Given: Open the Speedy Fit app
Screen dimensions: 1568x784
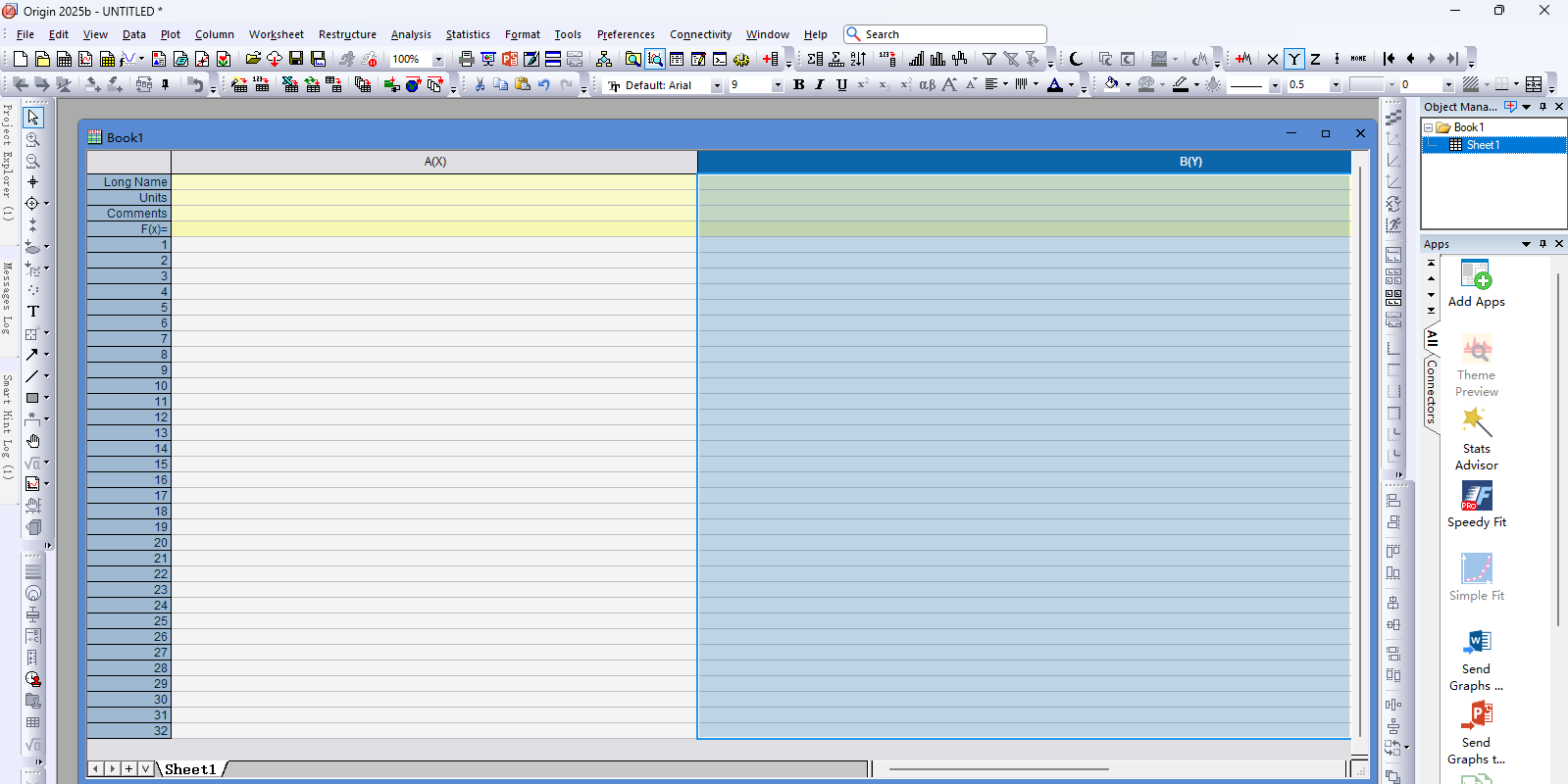Looking at the screenshot, I should [1476, 504].
